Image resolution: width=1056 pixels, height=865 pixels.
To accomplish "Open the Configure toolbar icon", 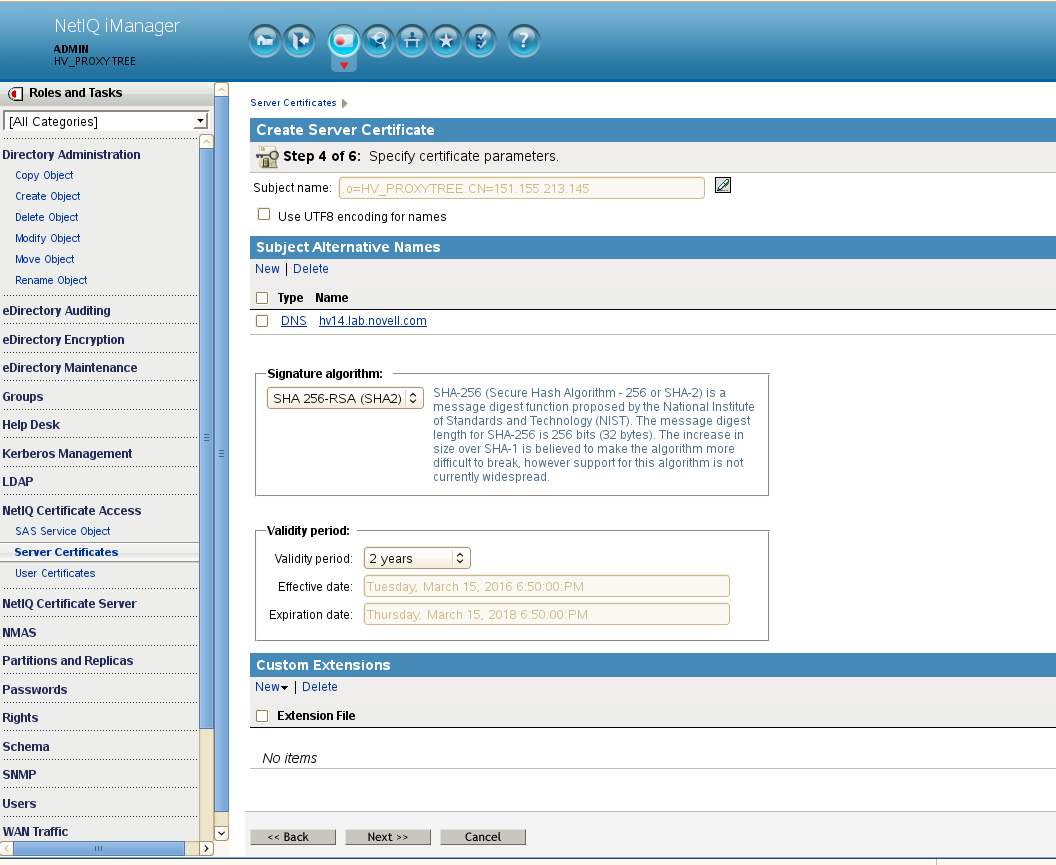I will point(412,41).
